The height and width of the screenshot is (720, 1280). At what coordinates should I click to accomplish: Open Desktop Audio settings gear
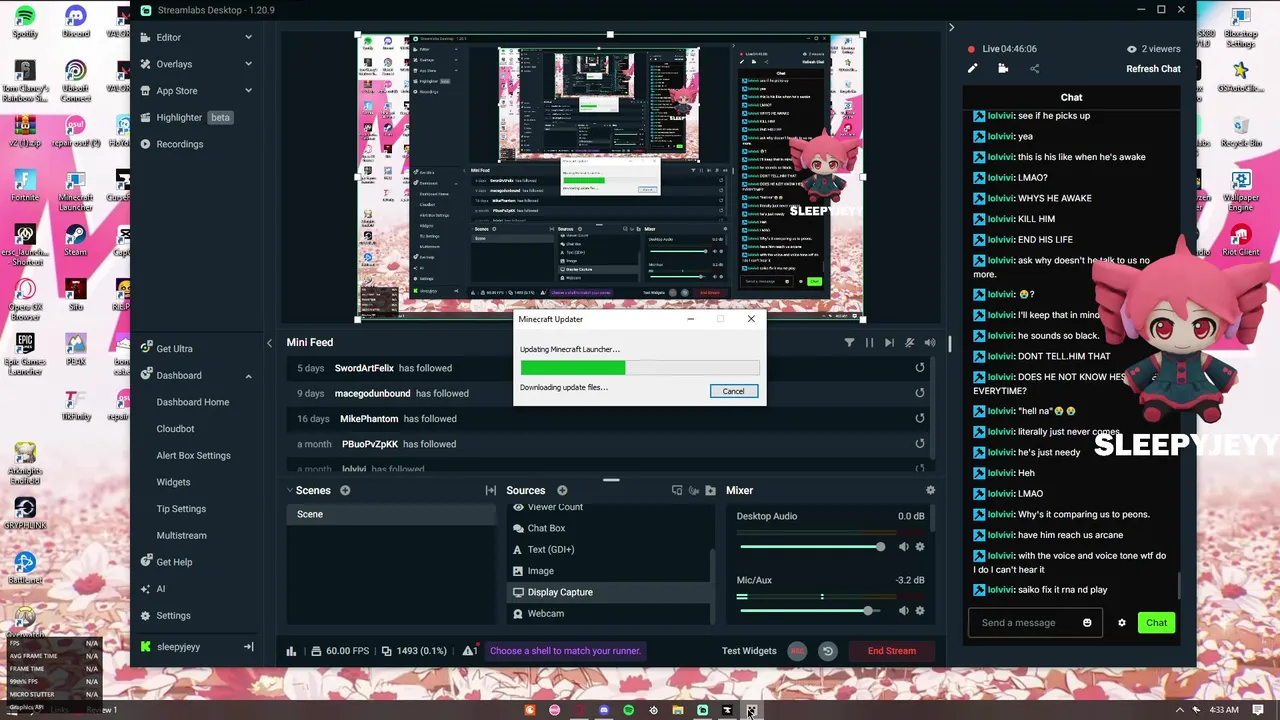(920, 547)
